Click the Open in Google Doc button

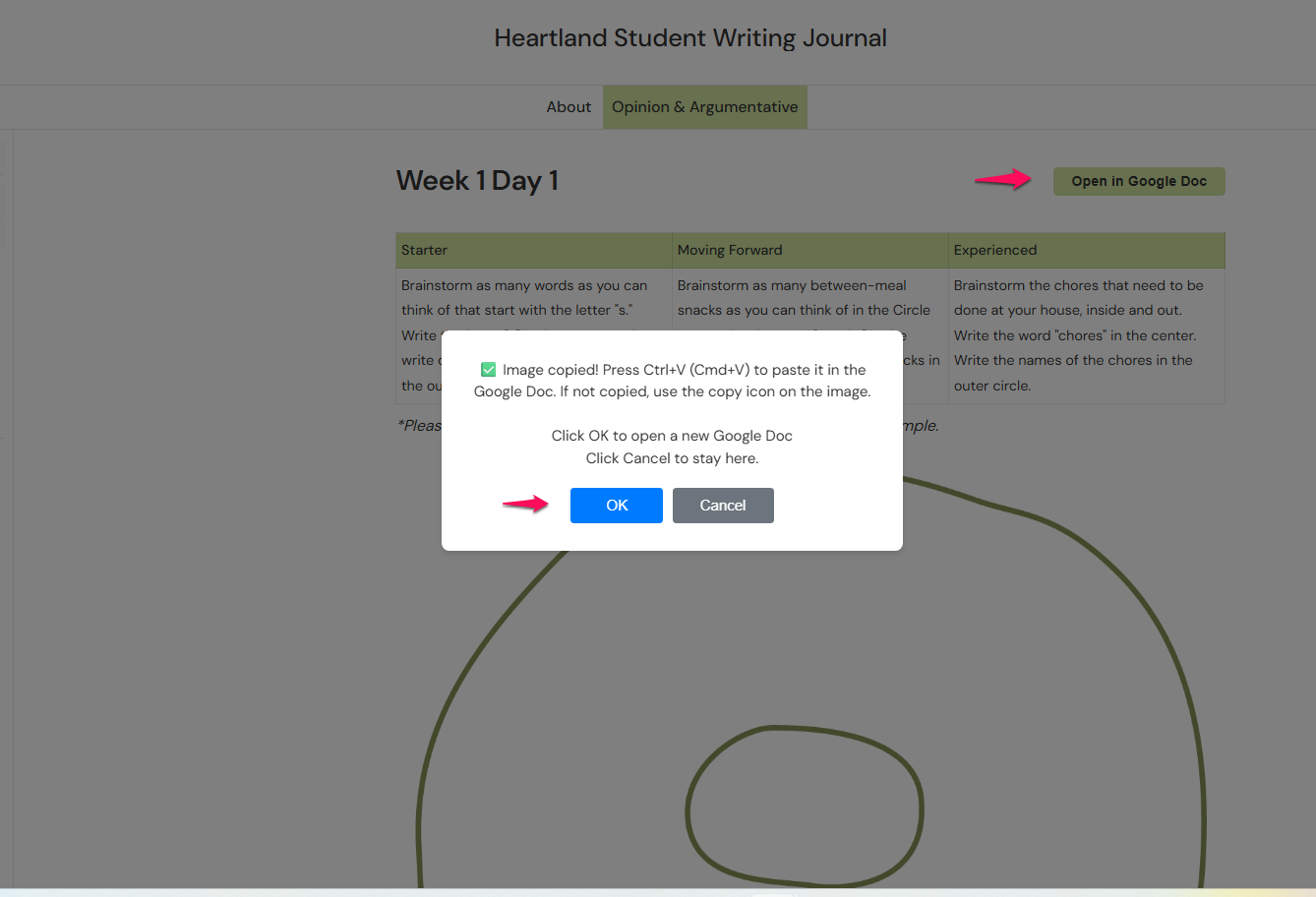click(x=1138, y=181)
